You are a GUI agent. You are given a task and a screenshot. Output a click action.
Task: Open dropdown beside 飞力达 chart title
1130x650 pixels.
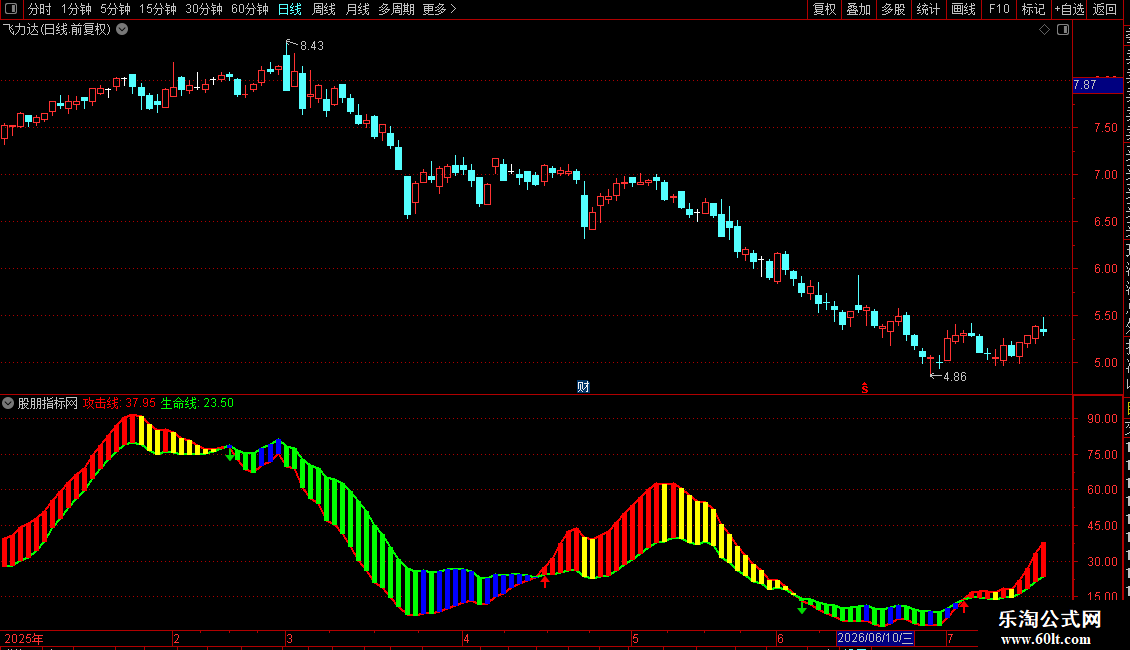[123, 30]
